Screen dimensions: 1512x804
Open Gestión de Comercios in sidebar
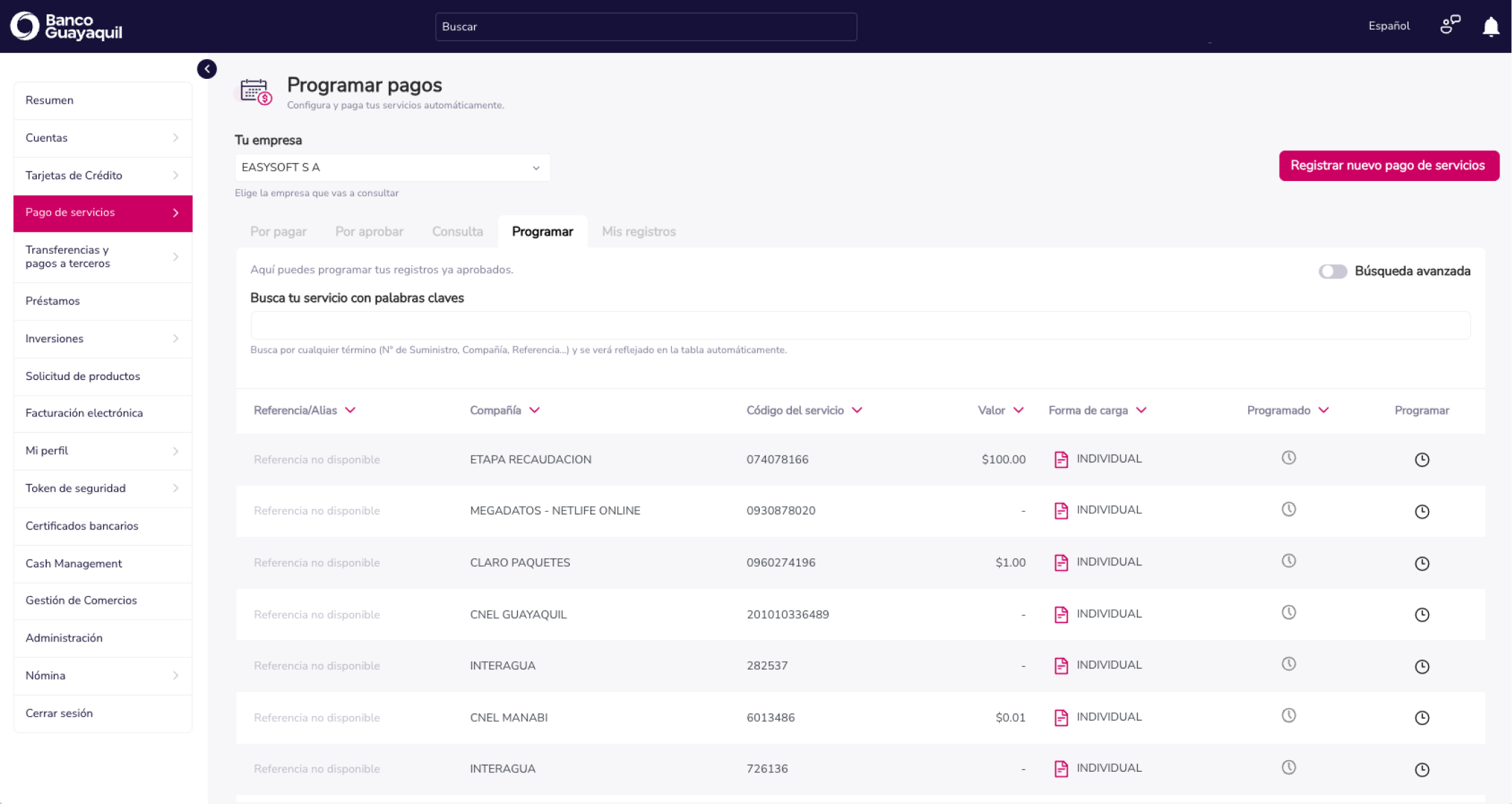[103, 601]
